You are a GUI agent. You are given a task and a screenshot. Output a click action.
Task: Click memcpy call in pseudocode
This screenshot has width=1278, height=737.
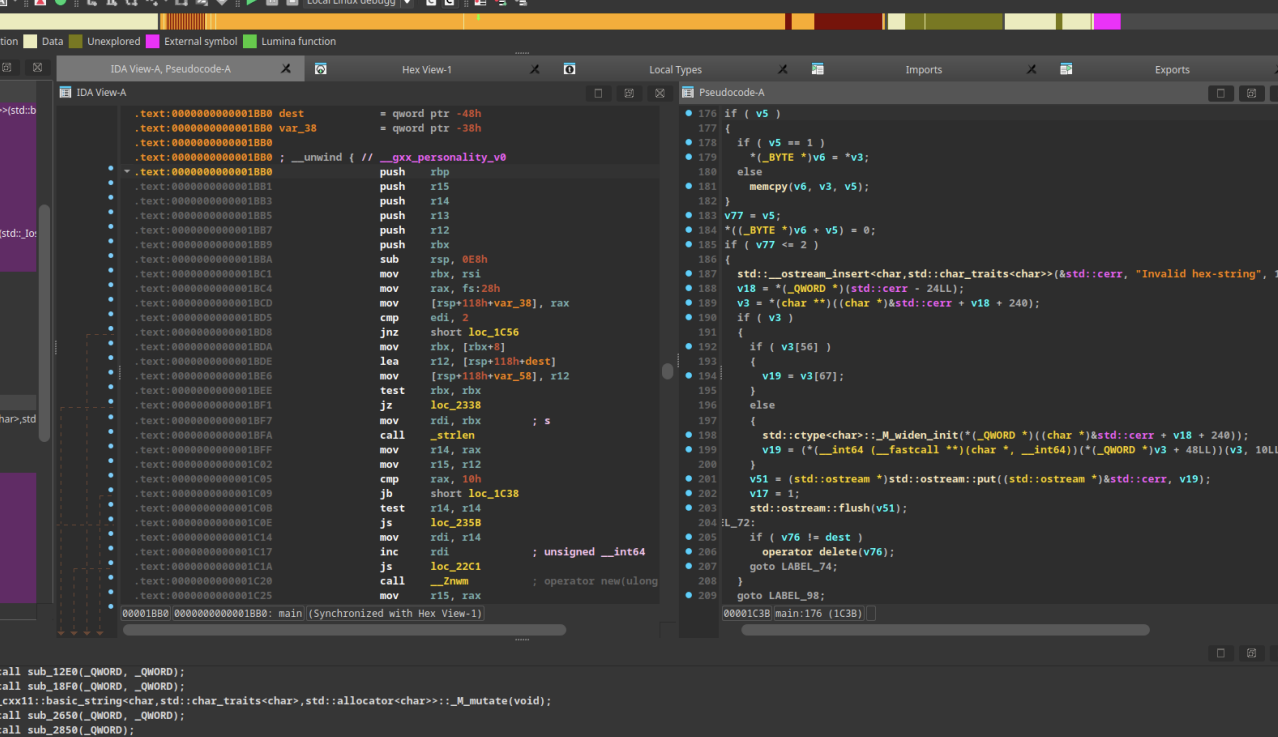[769, 186]
